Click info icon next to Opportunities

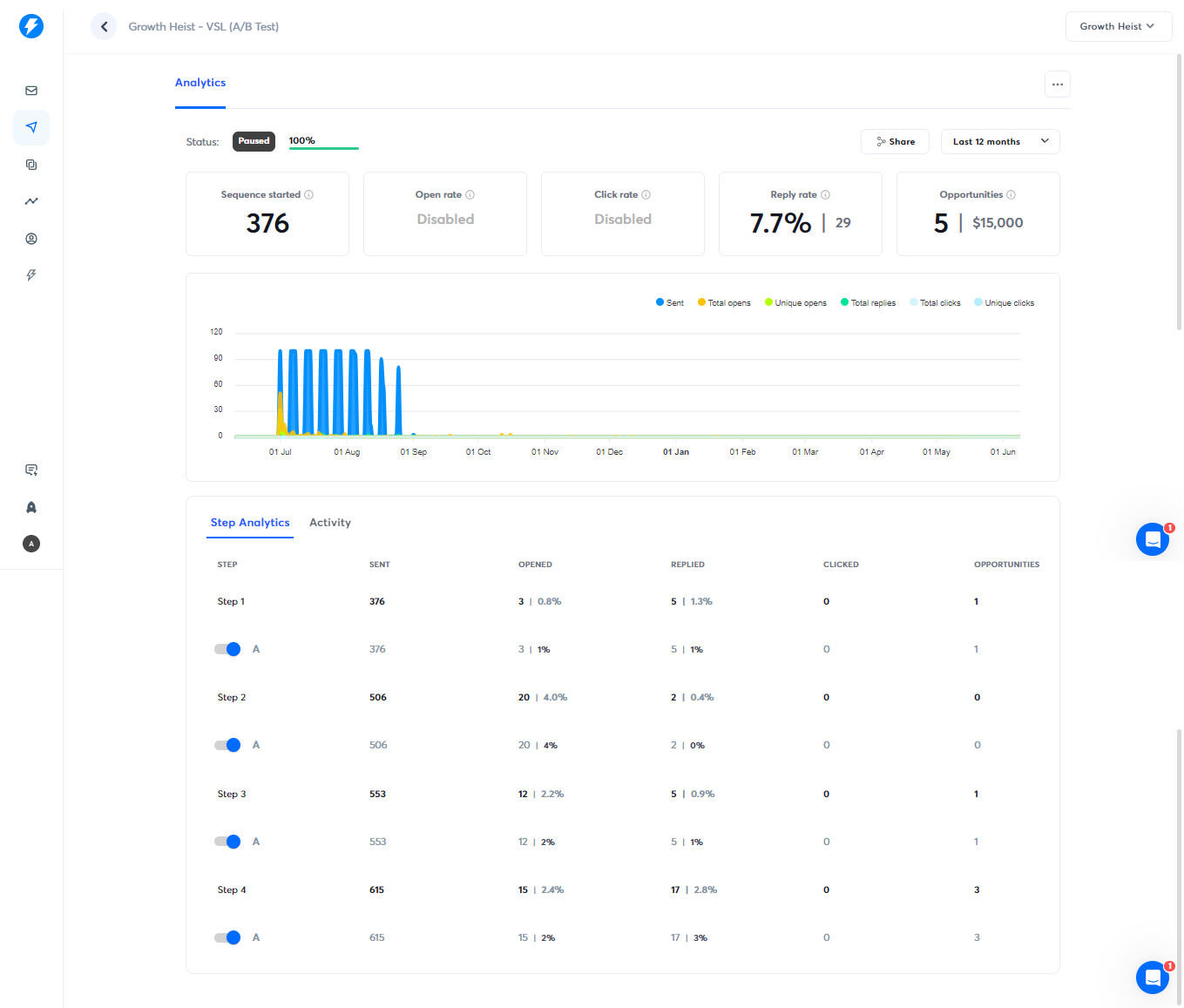coord(1011,195)
